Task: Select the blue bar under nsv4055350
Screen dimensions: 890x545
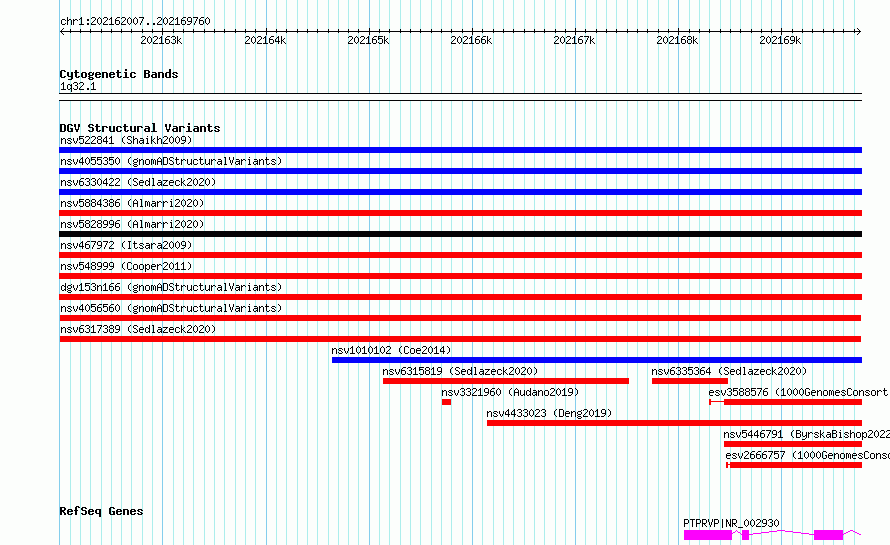Action: click(460, 171)
